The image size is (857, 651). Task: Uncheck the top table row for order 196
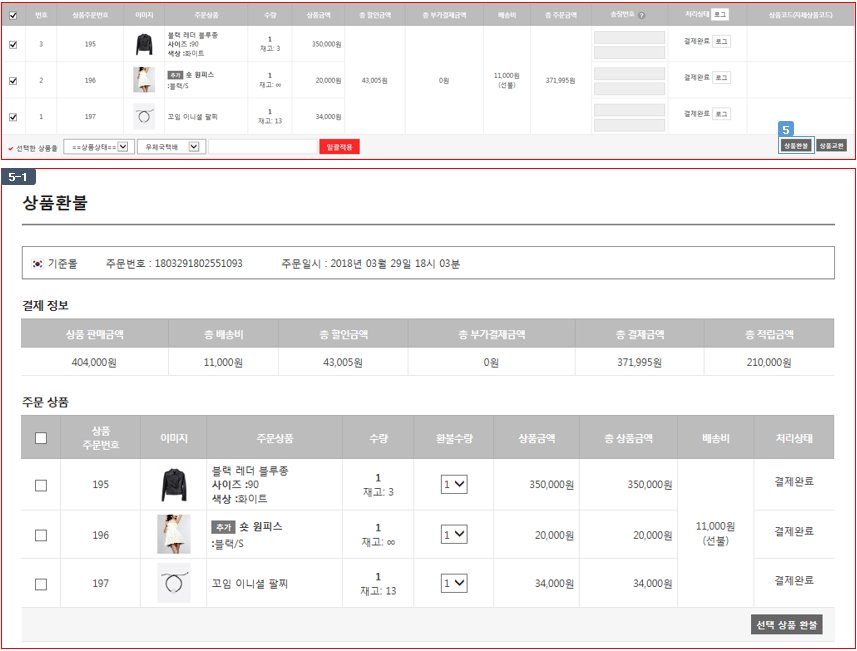13,81
